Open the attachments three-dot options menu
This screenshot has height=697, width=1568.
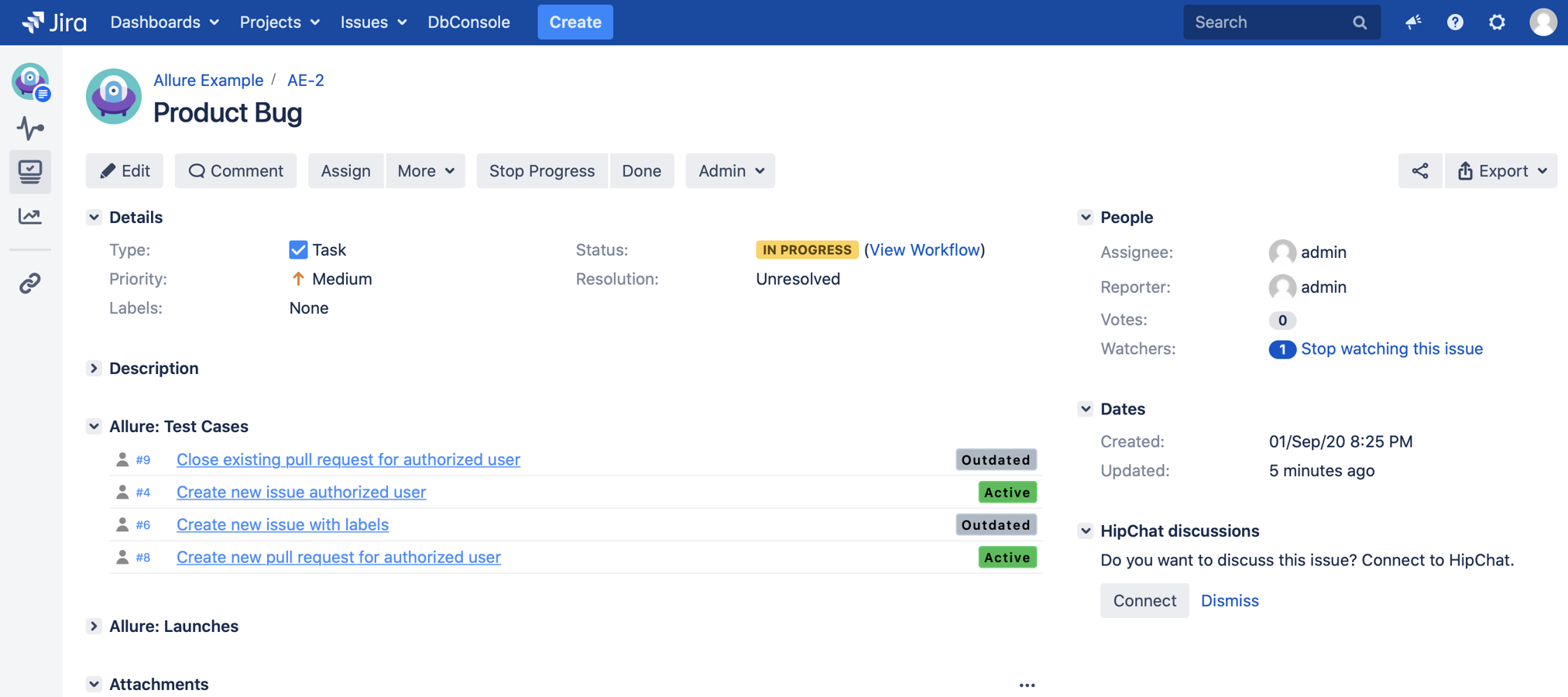tap(1027, 685)
